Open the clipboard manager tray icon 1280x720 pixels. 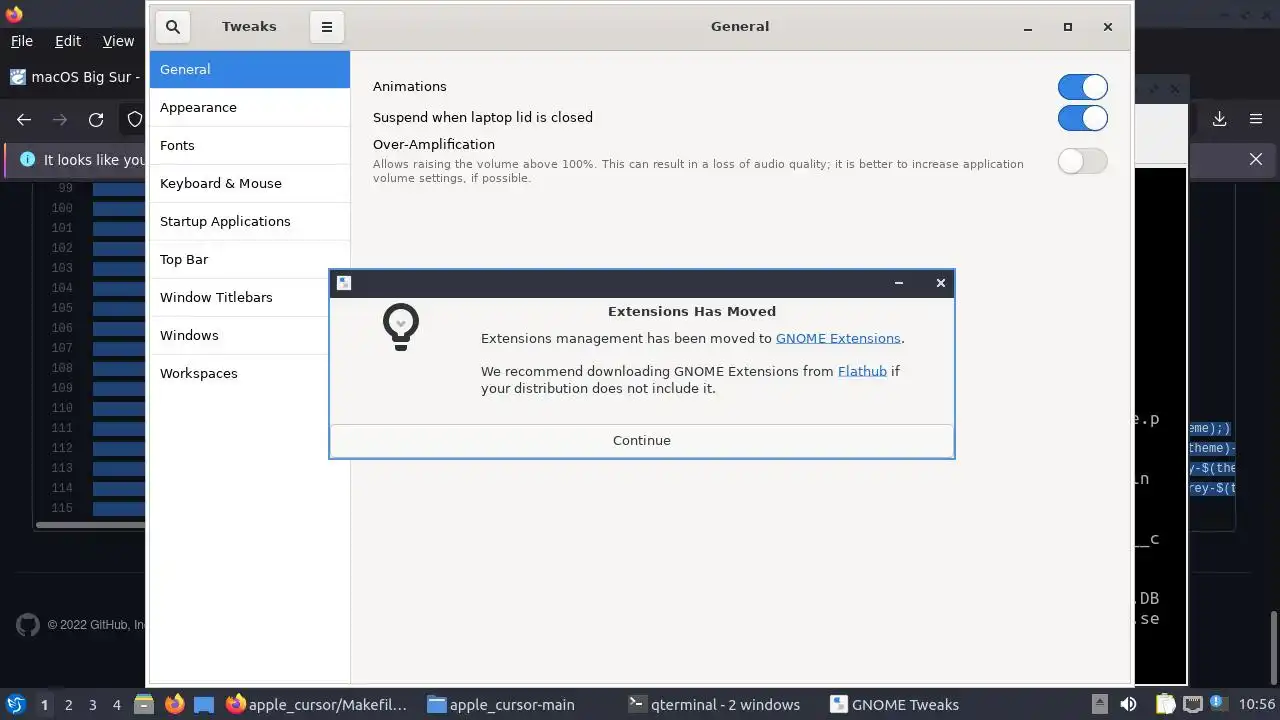(1165, 704)
